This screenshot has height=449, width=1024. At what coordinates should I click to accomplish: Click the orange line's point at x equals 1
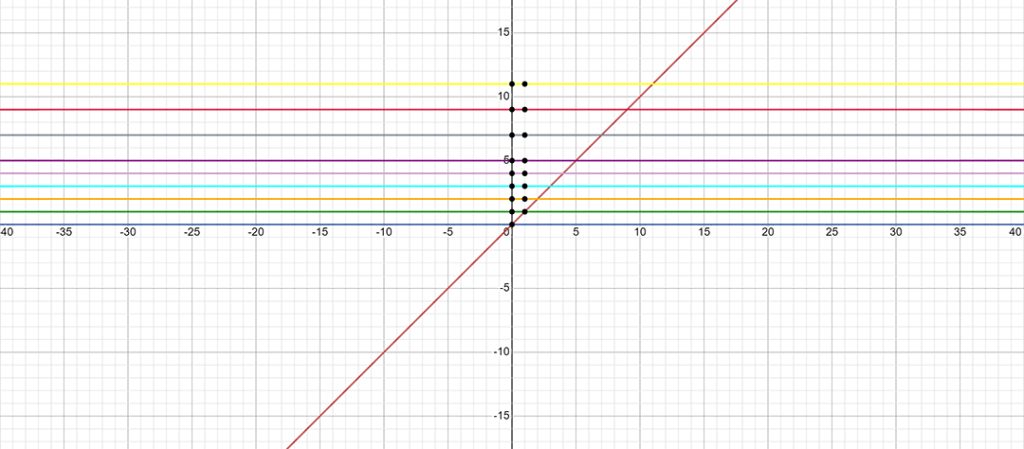point(524,198)
